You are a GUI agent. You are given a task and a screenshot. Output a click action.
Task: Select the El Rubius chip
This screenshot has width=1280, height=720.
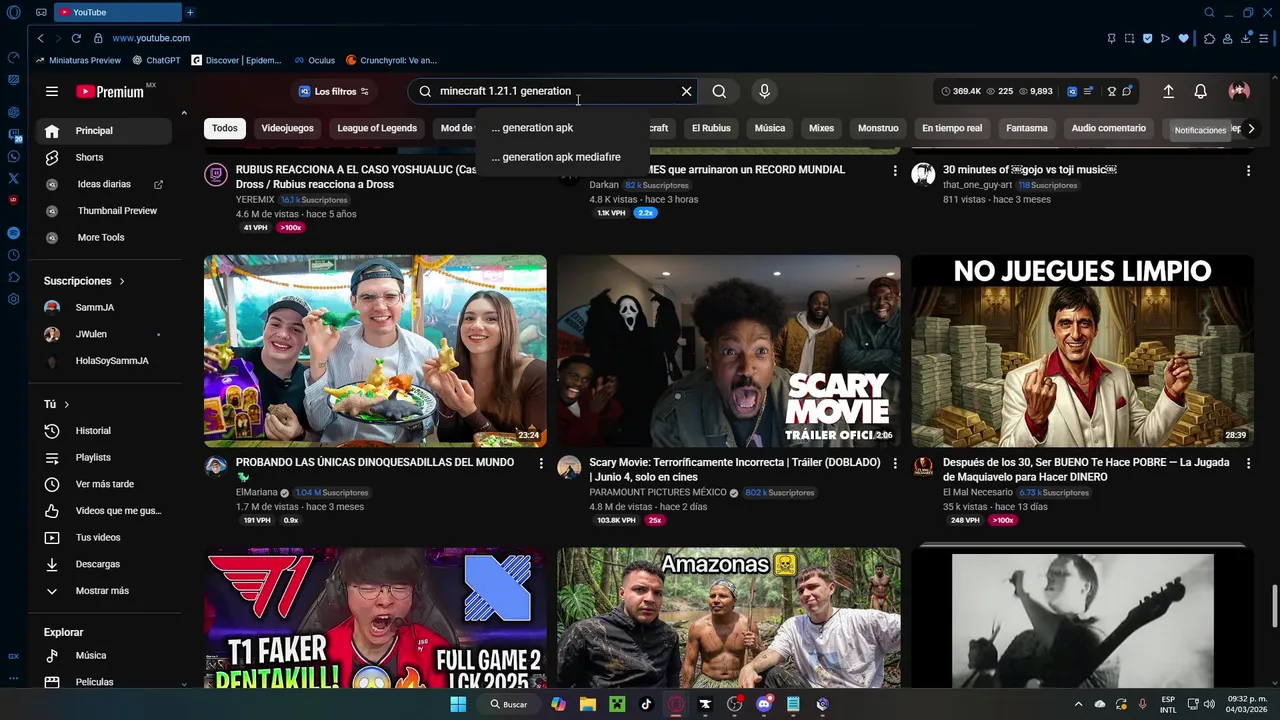(711, 128)
